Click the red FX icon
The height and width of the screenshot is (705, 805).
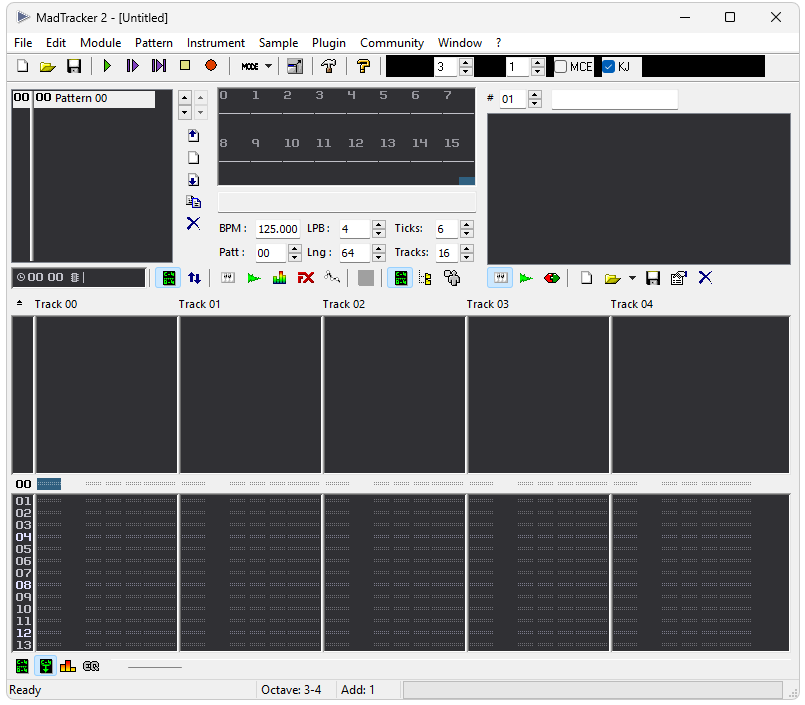[305, 278]
